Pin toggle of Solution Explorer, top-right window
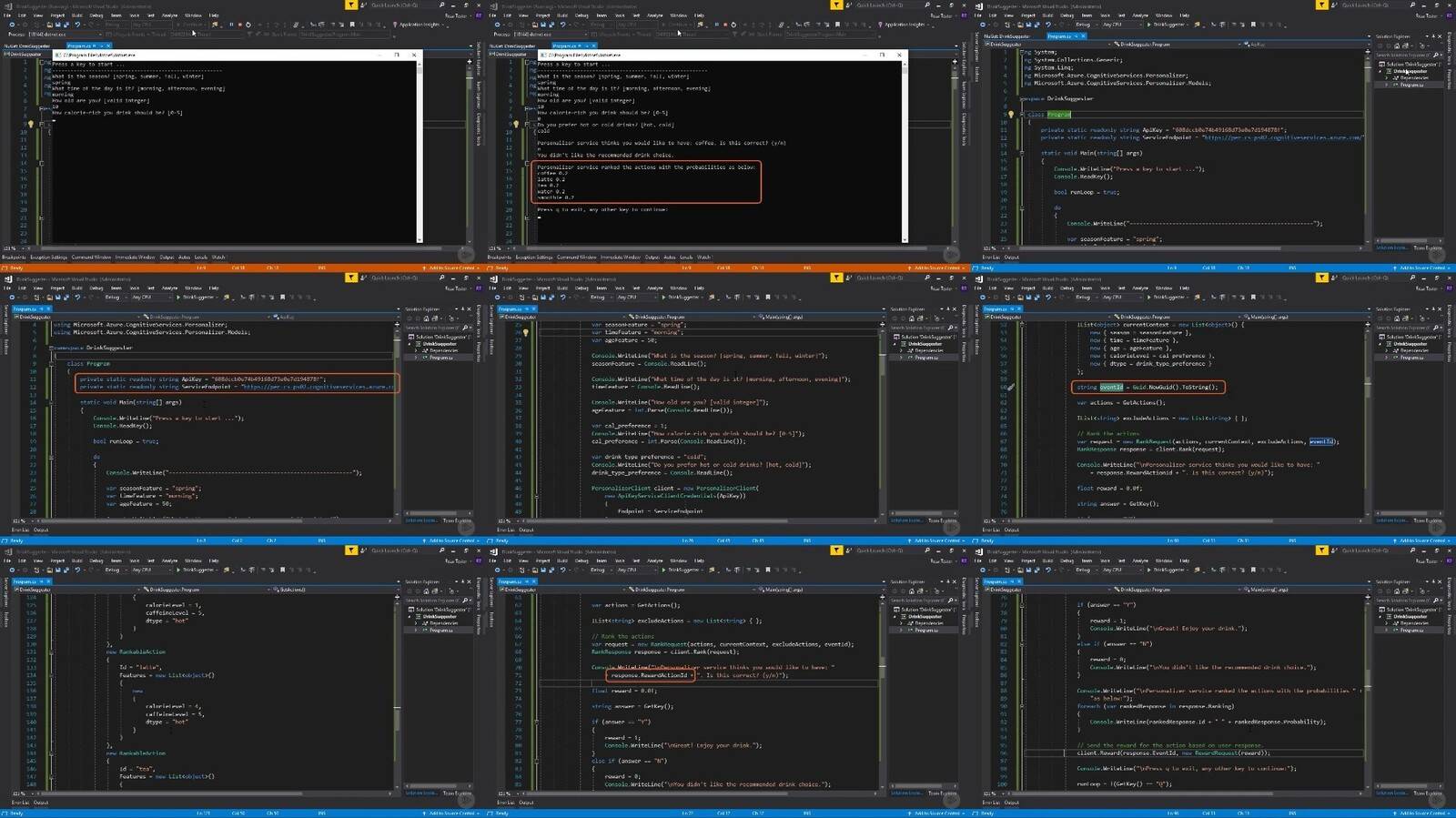Viewport: 1456px width, 818px height. click(x=1433, y=36)
